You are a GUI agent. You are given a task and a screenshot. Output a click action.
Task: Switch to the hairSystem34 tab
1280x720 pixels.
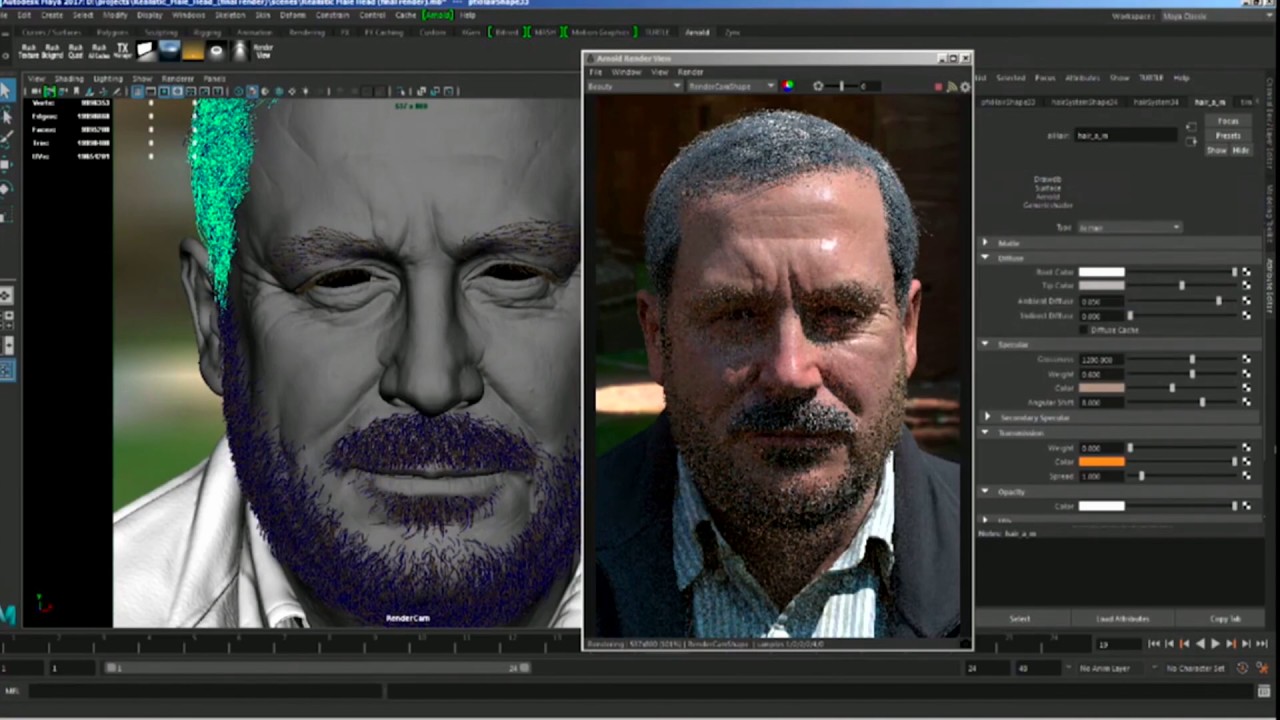tap(1158, 102)
